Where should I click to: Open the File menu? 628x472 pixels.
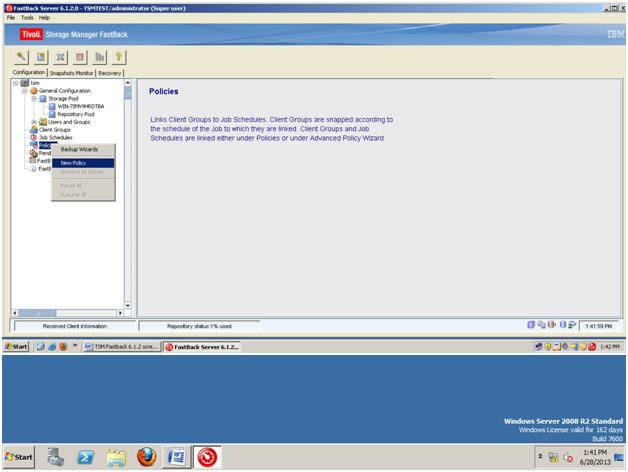(11, 18)
